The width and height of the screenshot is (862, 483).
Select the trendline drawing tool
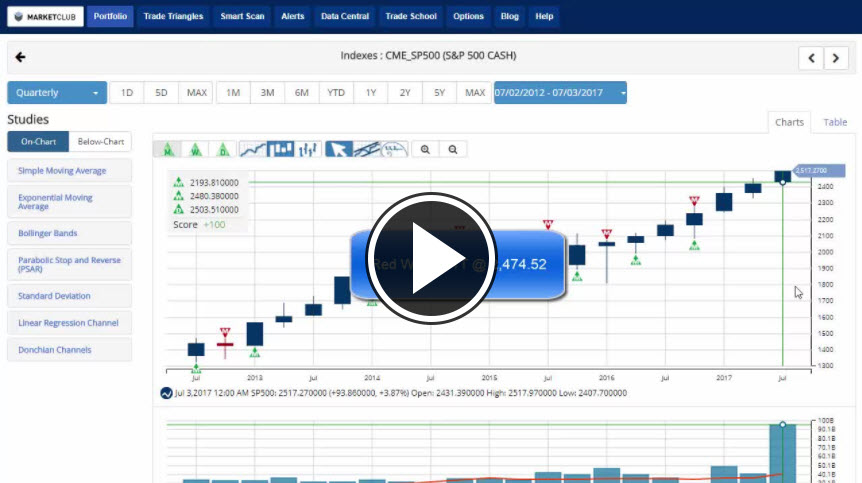click(366, 149)
